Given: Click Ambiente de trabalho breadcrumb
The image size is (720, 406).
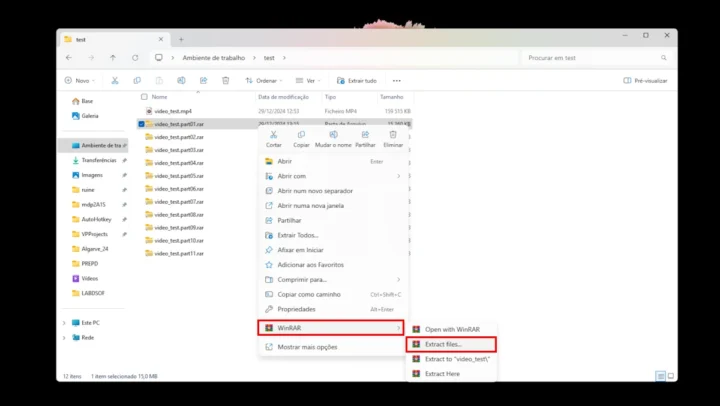Looking at the screenshot, I should [x=214, y=58].
